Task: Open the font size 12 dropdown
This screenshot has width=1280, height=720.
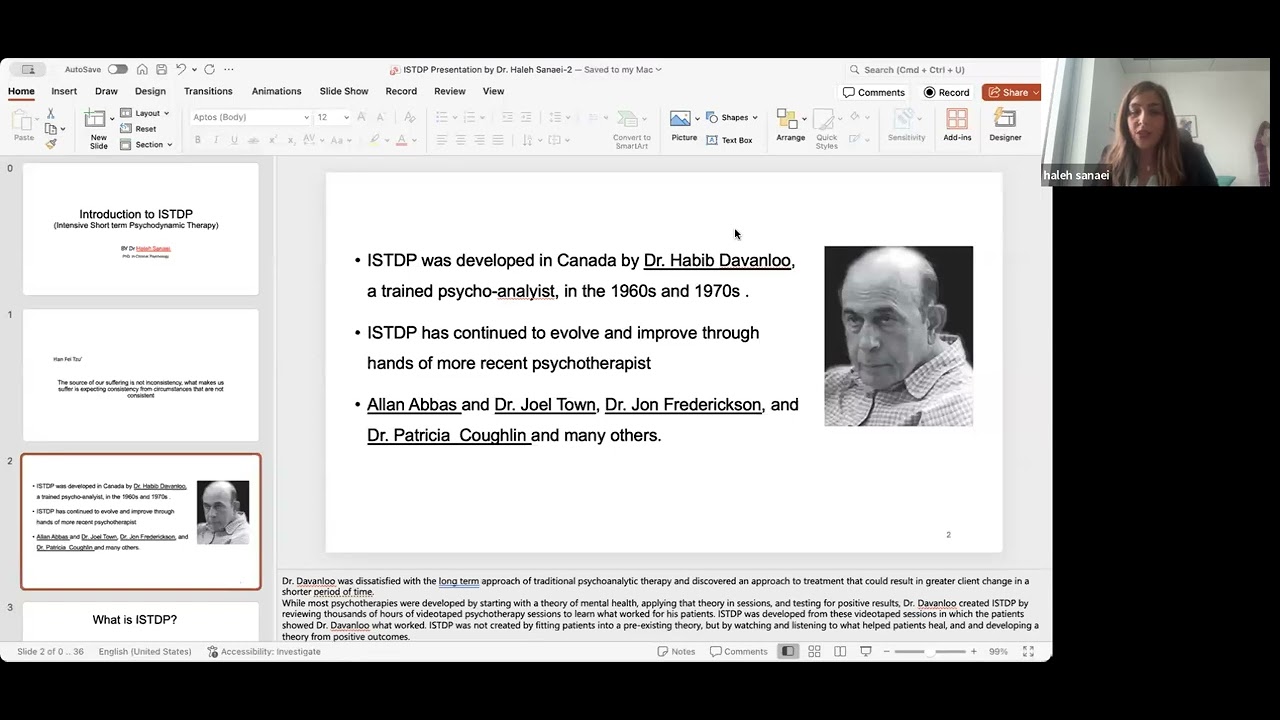Action: tap(346, 118)
